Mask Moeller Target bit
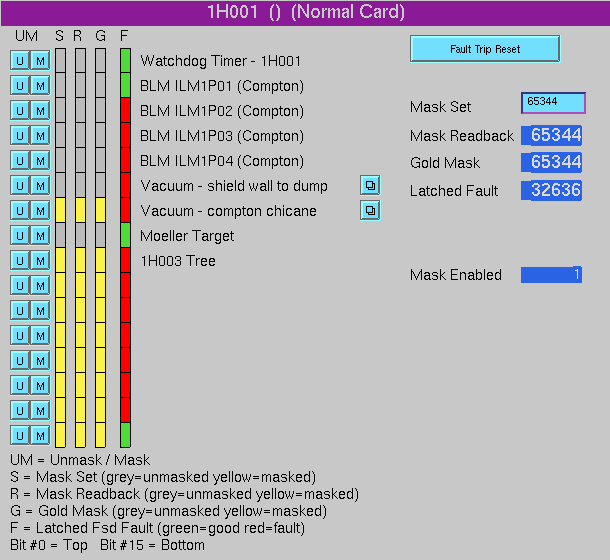The image size is (610, 560). [40, 235]
